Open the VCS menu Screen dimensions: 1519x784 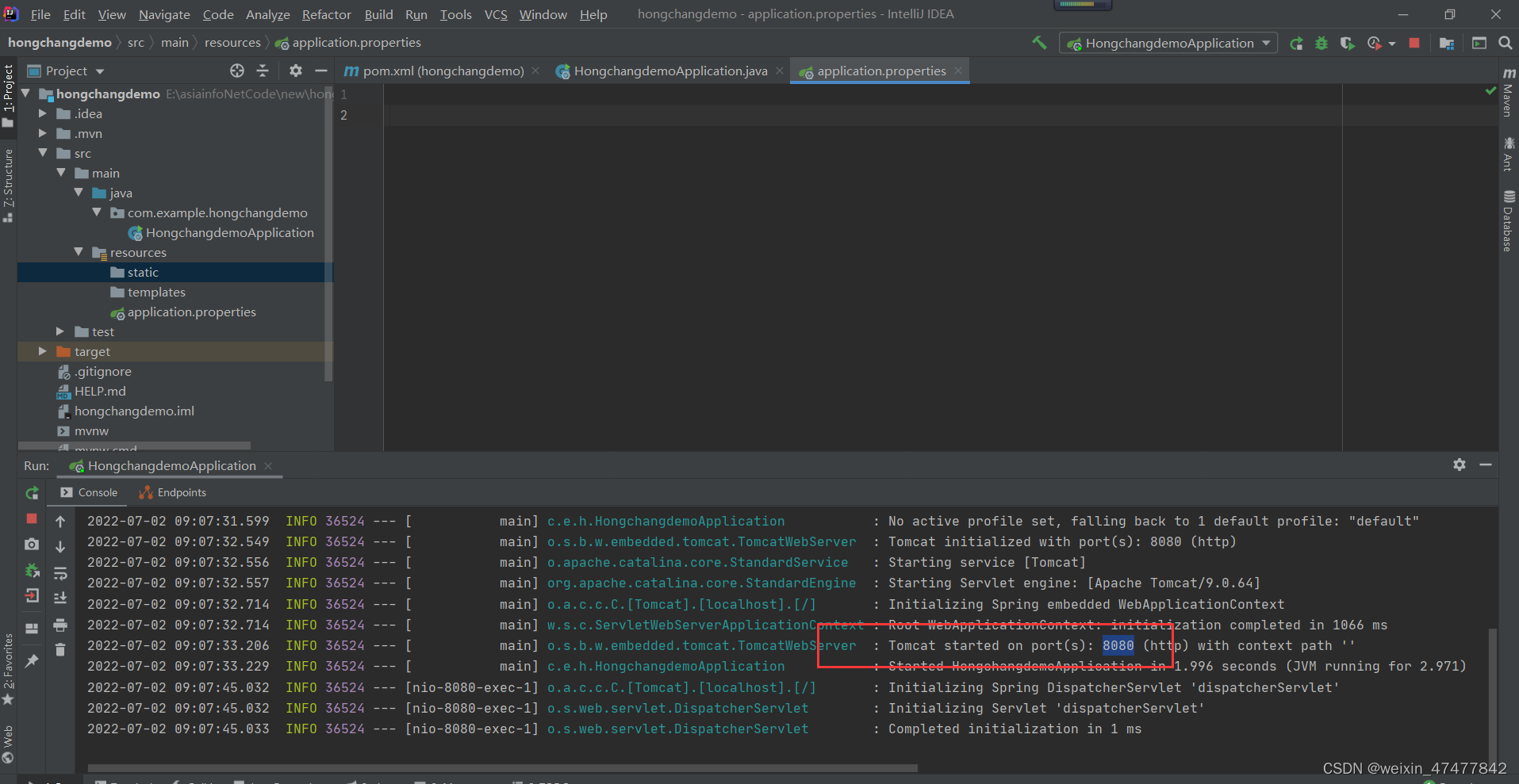click(x=496, y=14)
